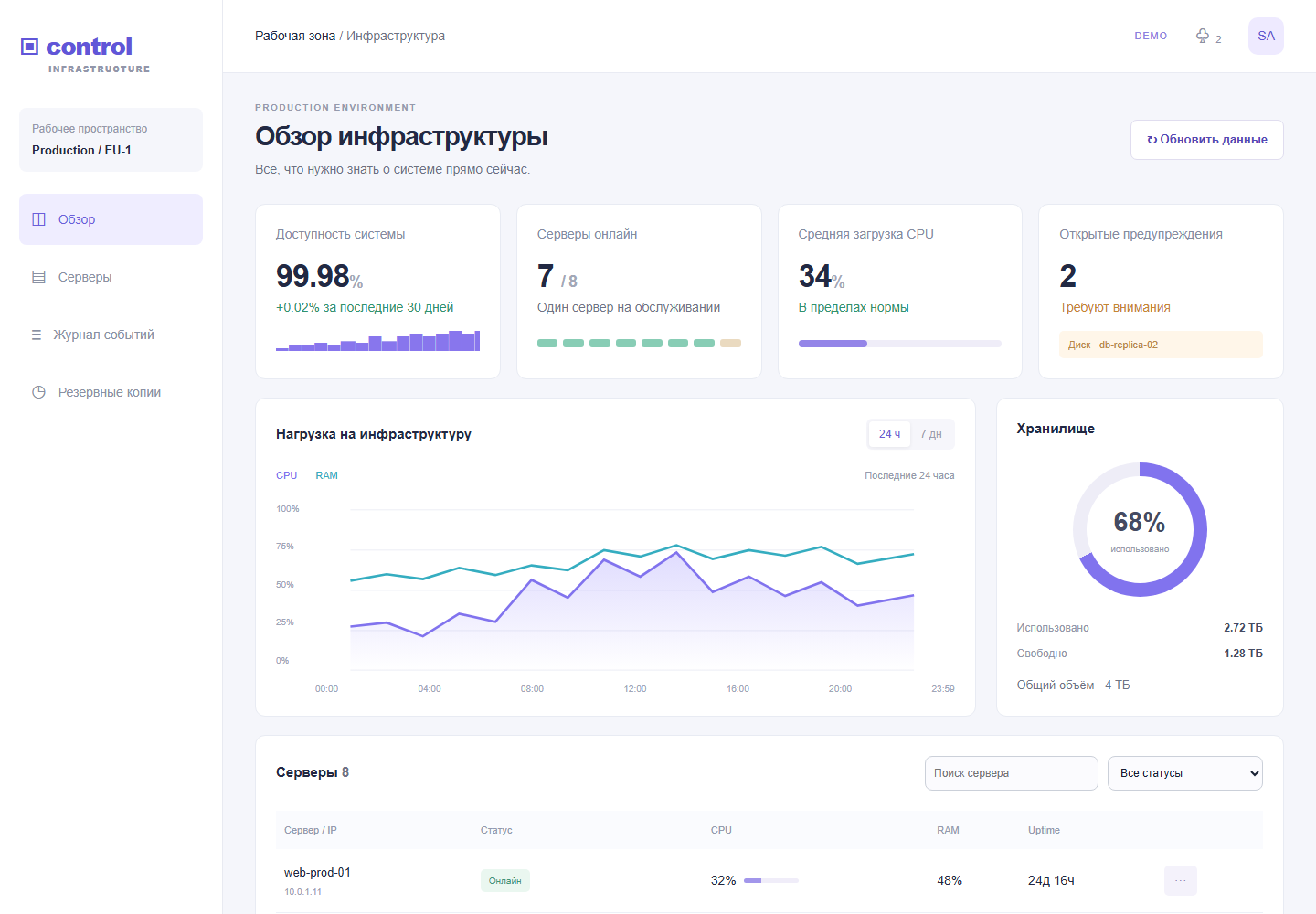Focus the Поиск сервера search field
Viewport: 1316px width, 914px height.
(1011, 773)
